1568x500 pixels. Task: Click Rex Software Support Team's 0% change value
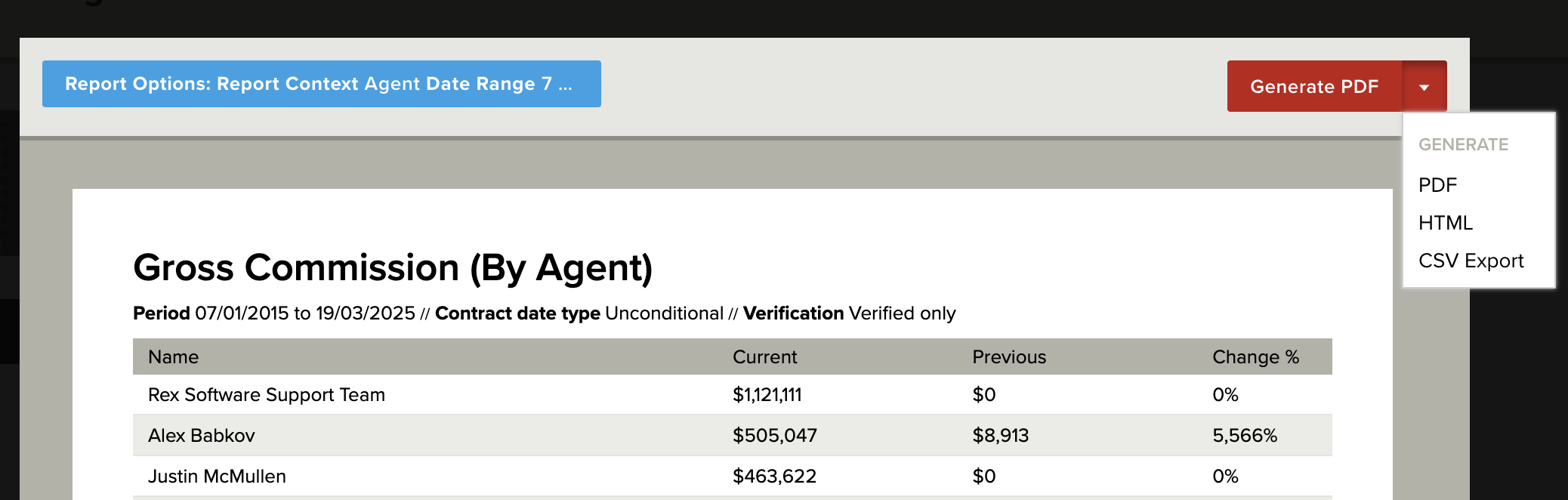point(1225,395)
